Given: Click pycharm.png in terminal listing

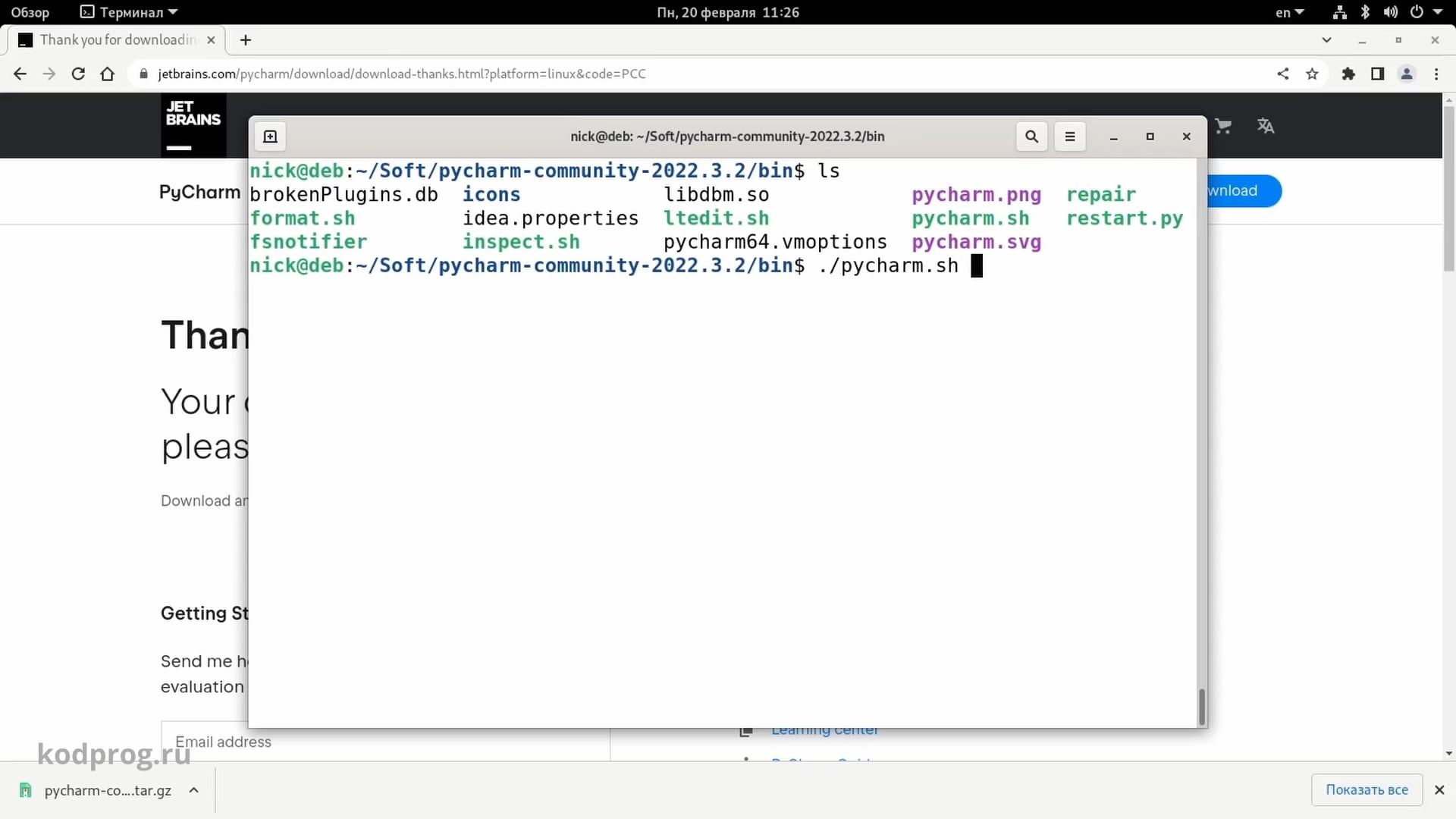Looking at the screenshot, I should coord(976,195).
